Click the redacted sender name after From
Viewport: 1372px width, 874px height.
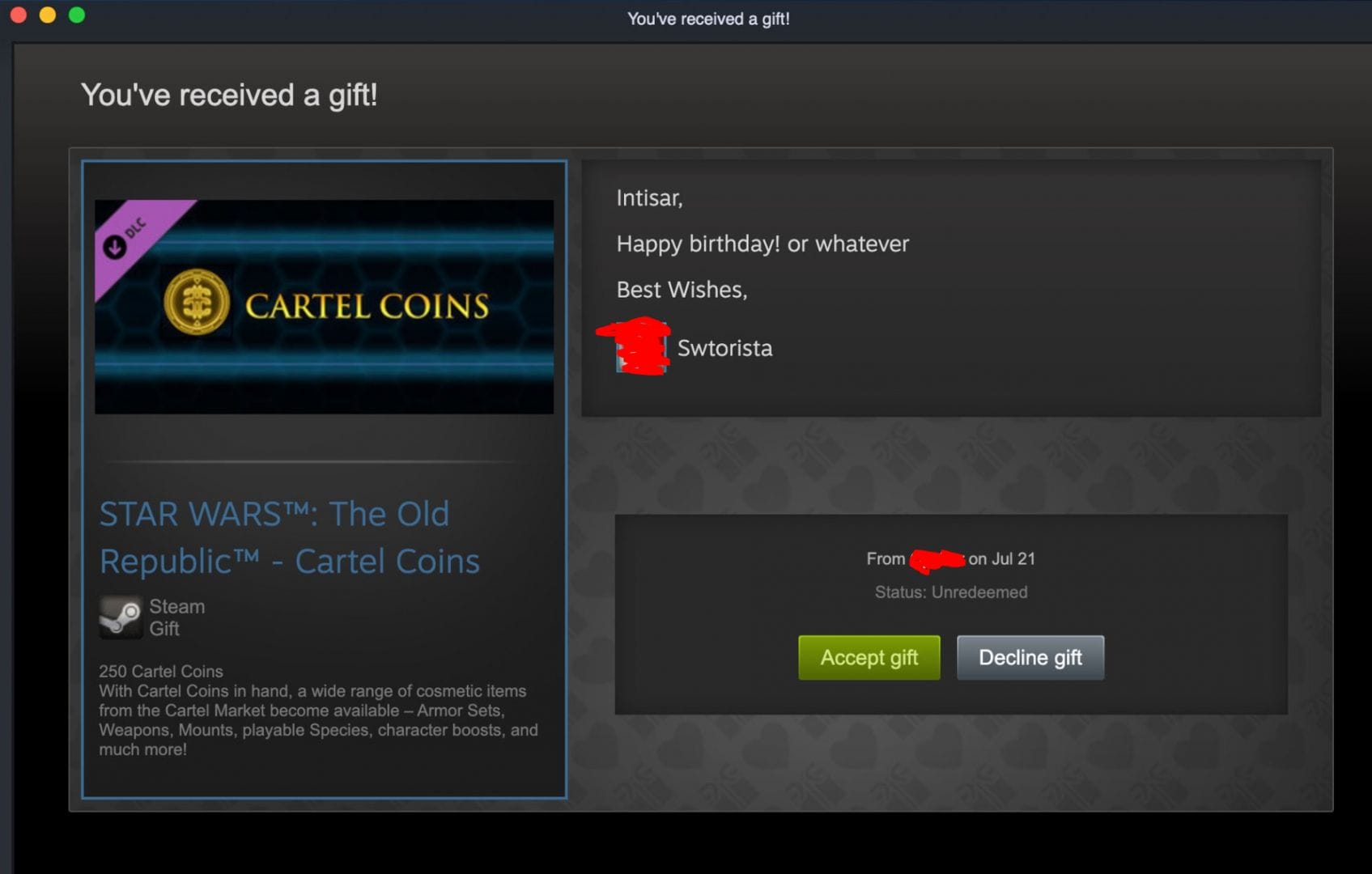(937, 559)
